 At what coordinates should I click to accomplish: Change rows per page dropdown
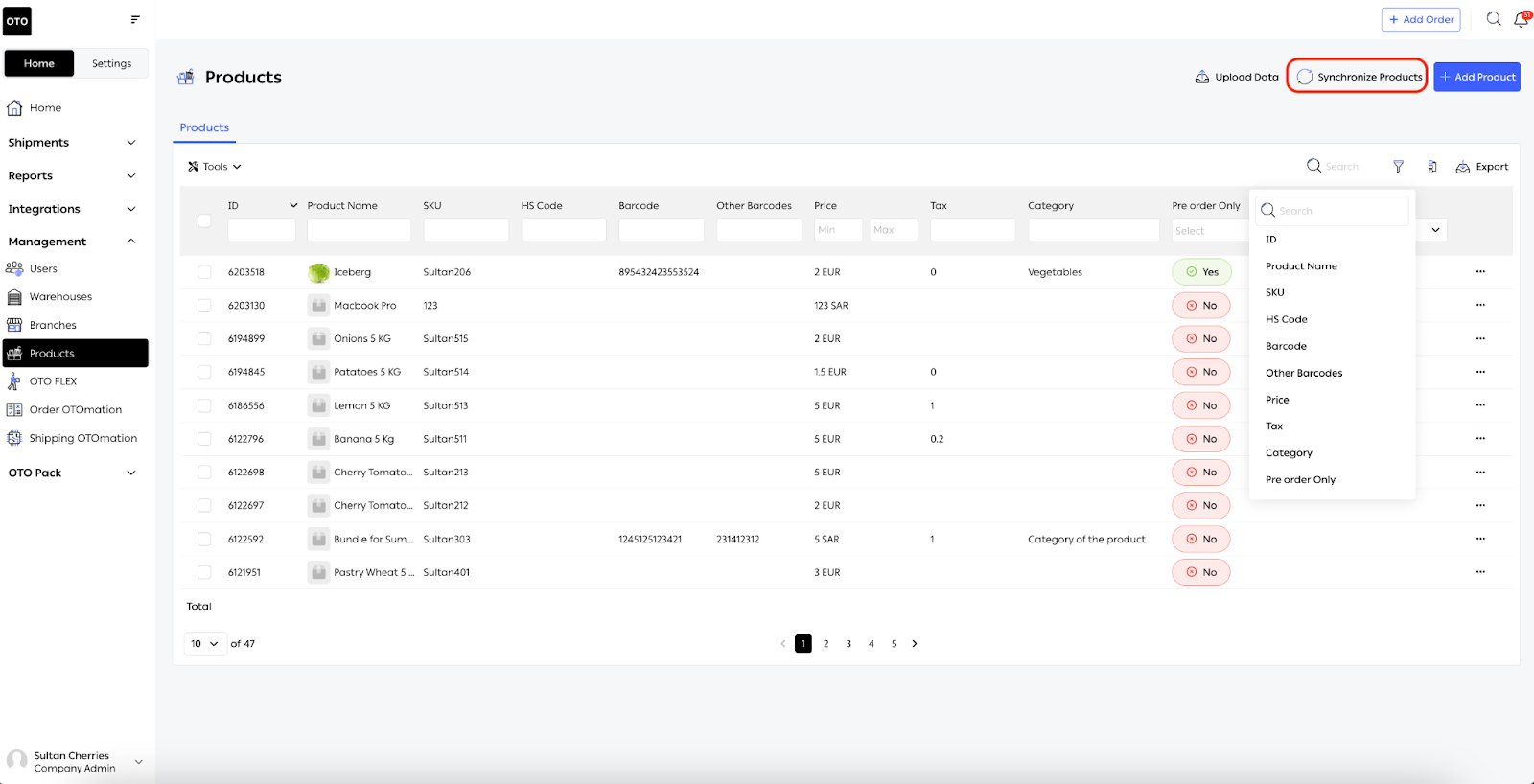pos(204,644)
